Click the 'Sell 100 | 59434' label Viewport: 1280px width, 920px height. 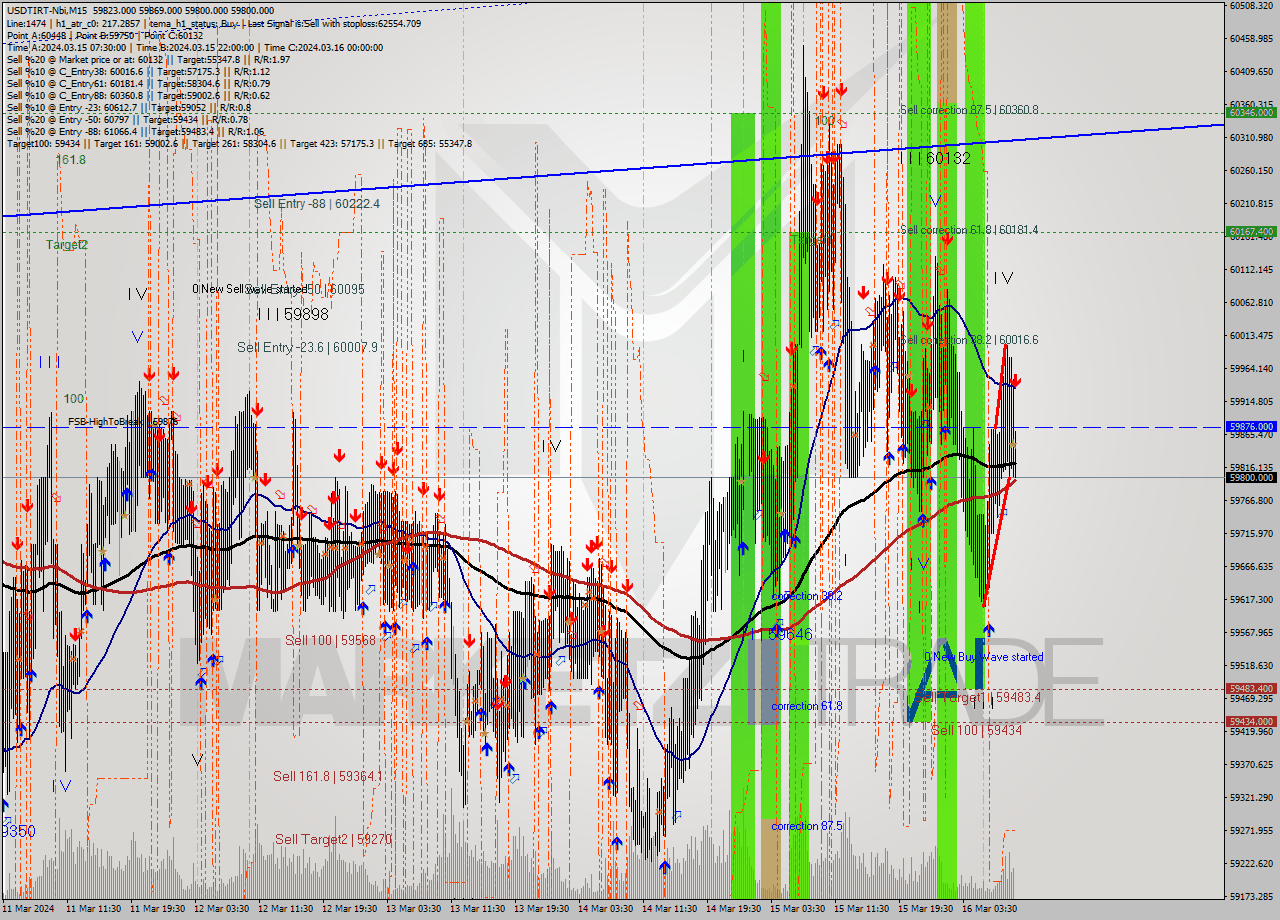tap(977, 731)
